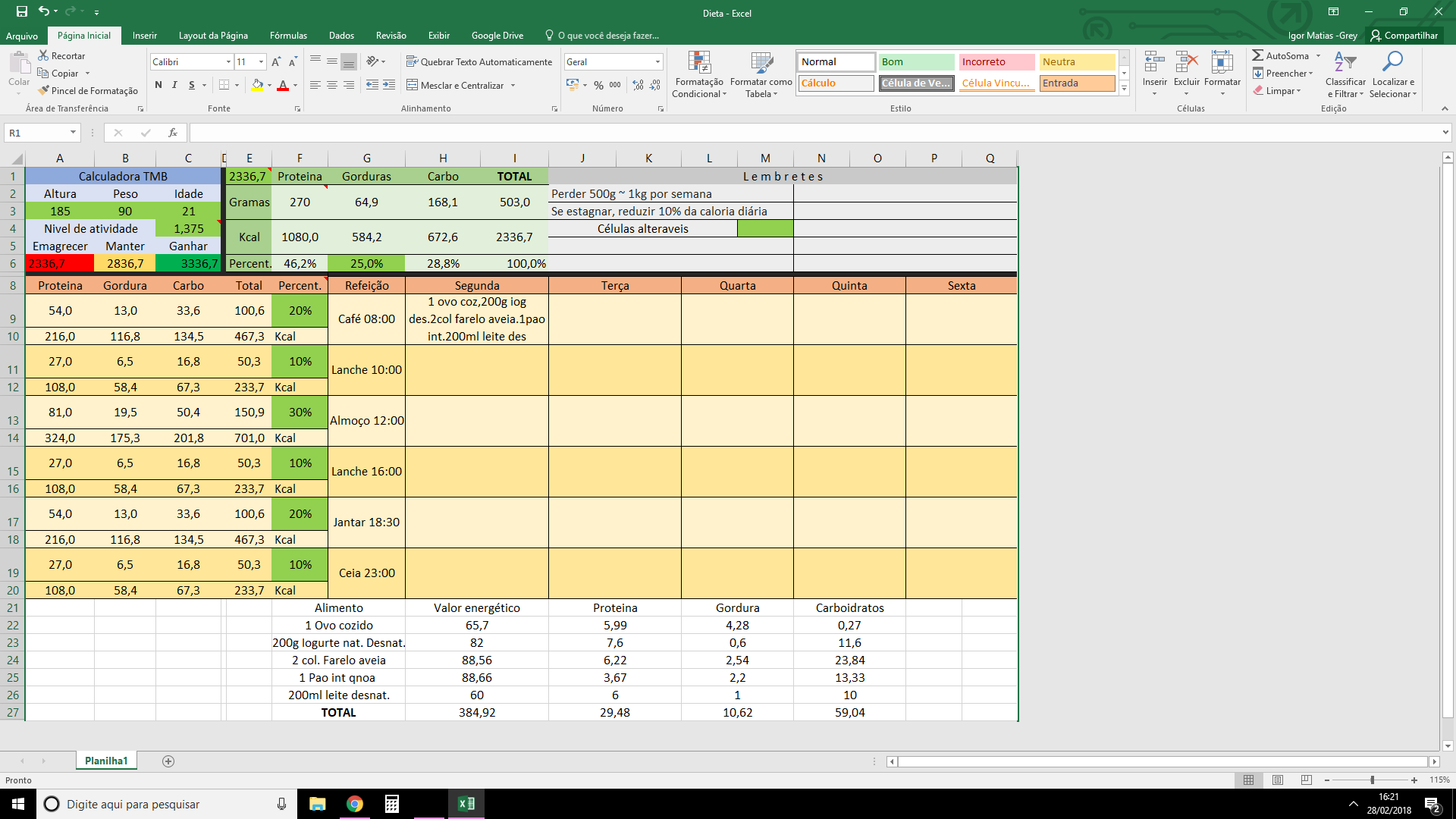
Task: Switch to the Fórmulas ribbon tab
Action: tap(288, 36)
